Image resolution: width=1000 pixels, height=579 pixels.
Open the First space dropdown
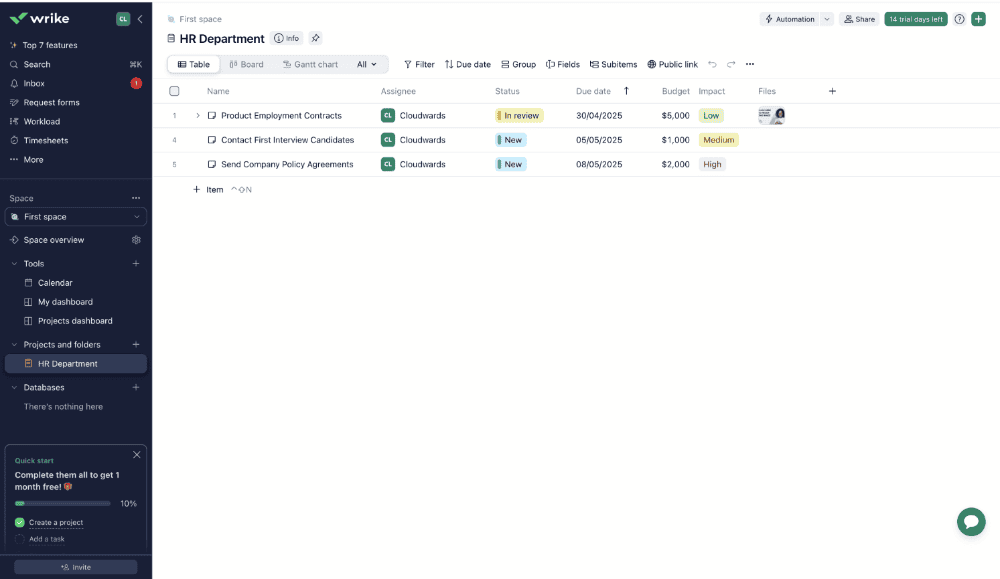tap(76, 217)
